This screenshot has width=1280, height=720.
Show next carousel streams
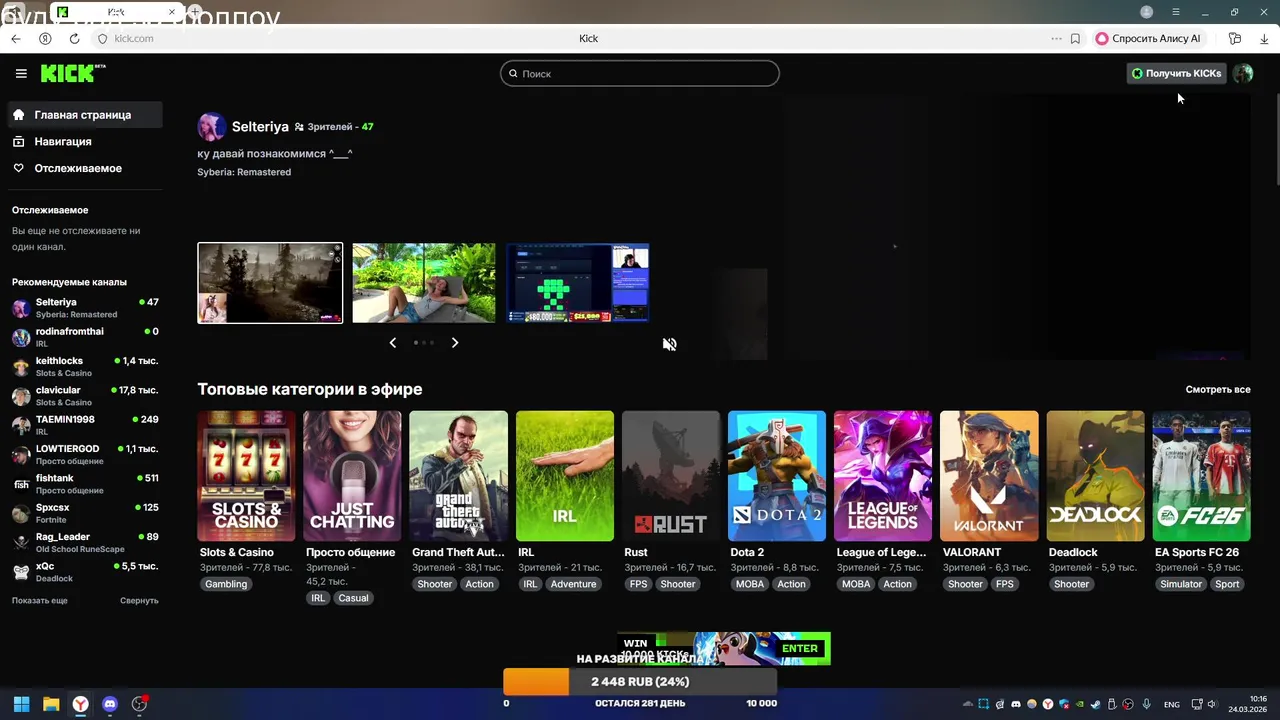point(455,343)
